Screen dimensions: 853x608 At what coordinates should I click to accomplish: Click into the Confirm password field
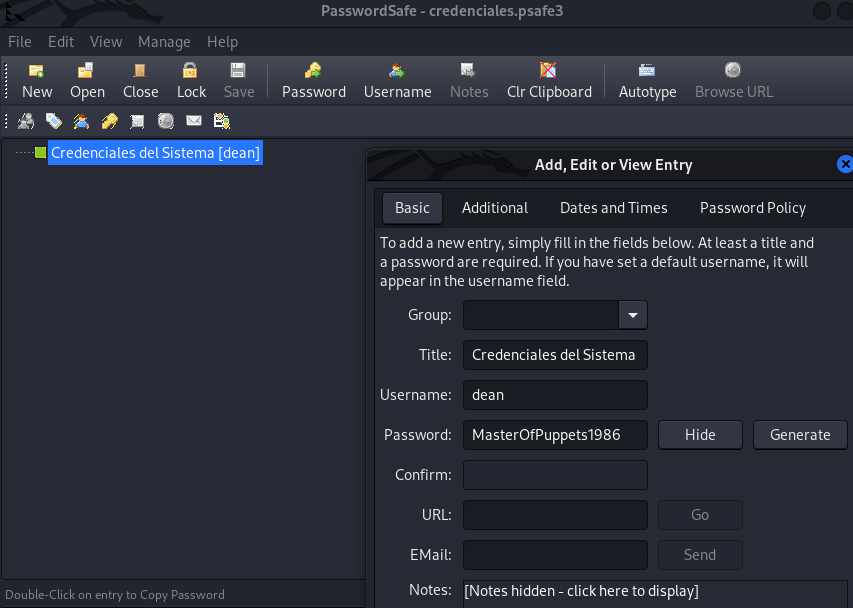point(555,475)
